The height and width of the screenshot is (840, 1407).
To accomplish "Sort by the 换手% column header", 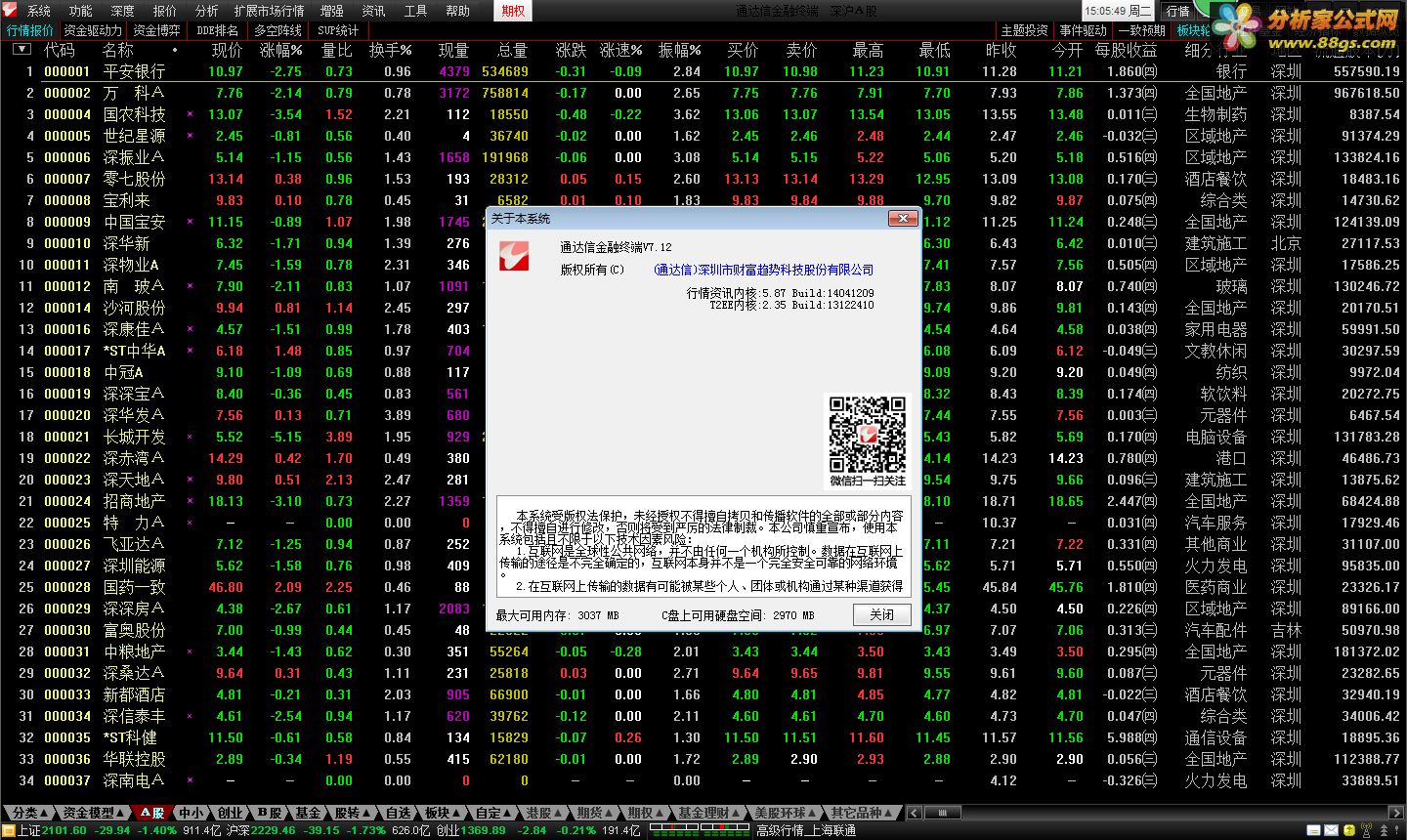I will click(390, 50).
